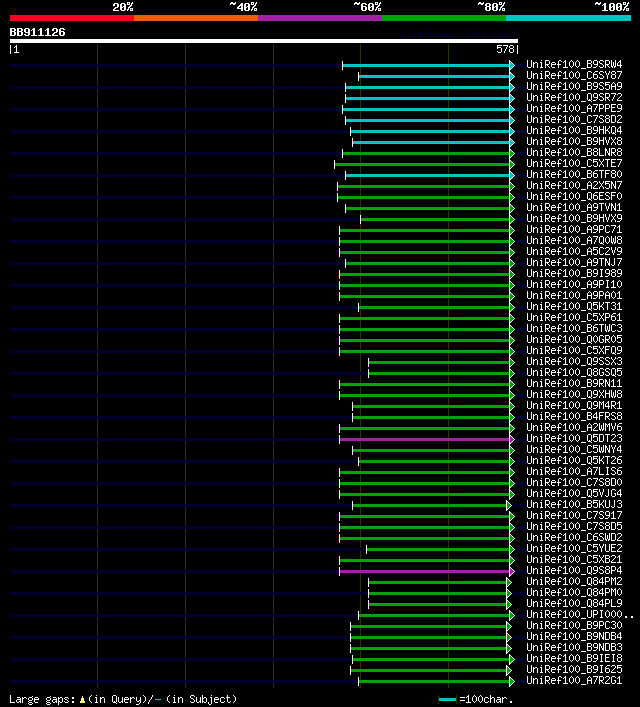Select the UniRef100_A7Q0W8 label

point(574,240)
